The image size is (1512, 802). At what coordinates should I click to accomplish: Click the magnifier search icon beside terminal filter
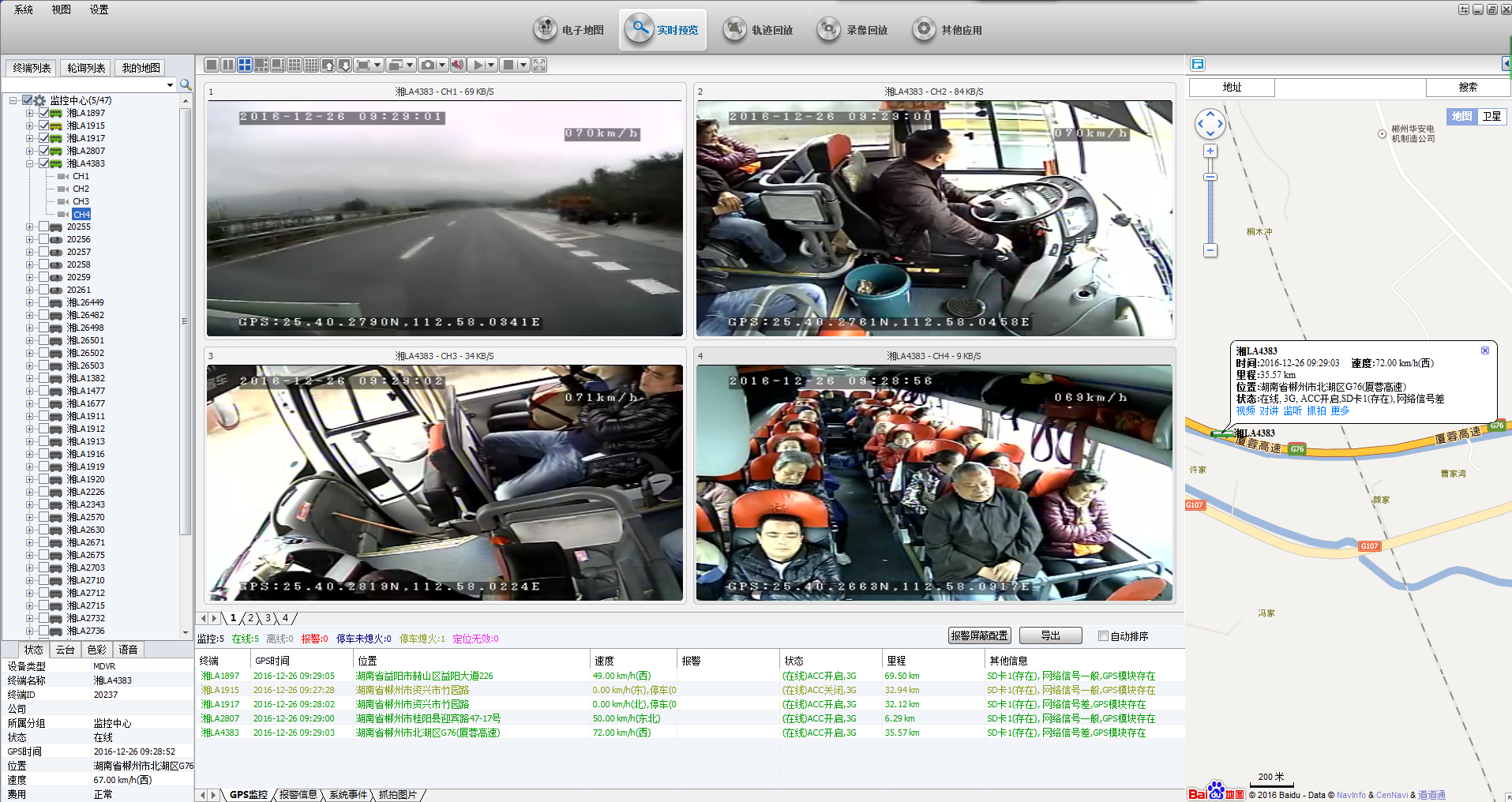186,84
